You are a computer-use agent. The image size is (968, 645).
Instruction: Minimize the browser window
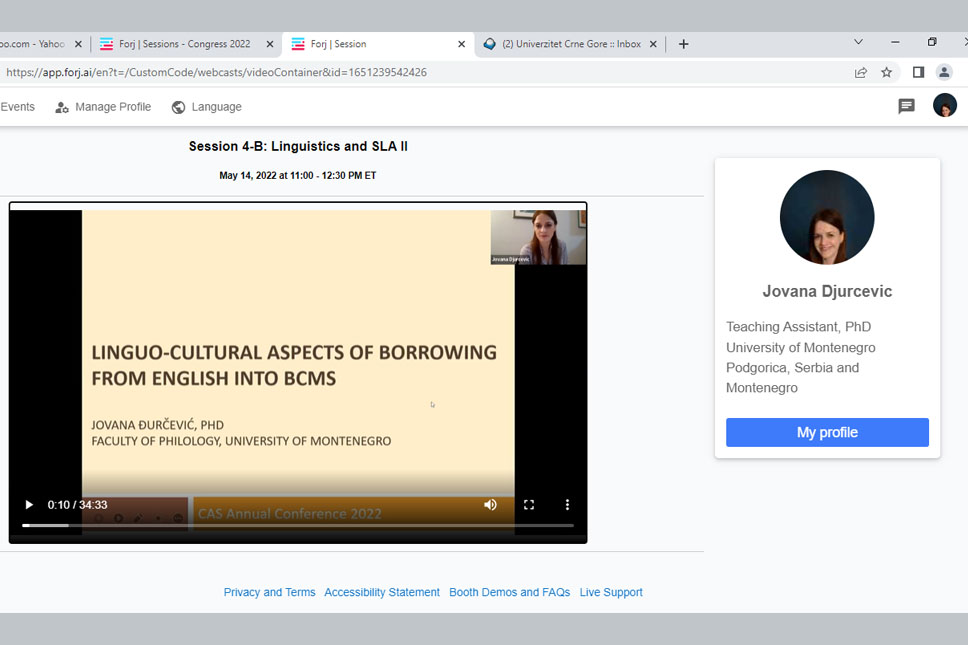[895, 42]
